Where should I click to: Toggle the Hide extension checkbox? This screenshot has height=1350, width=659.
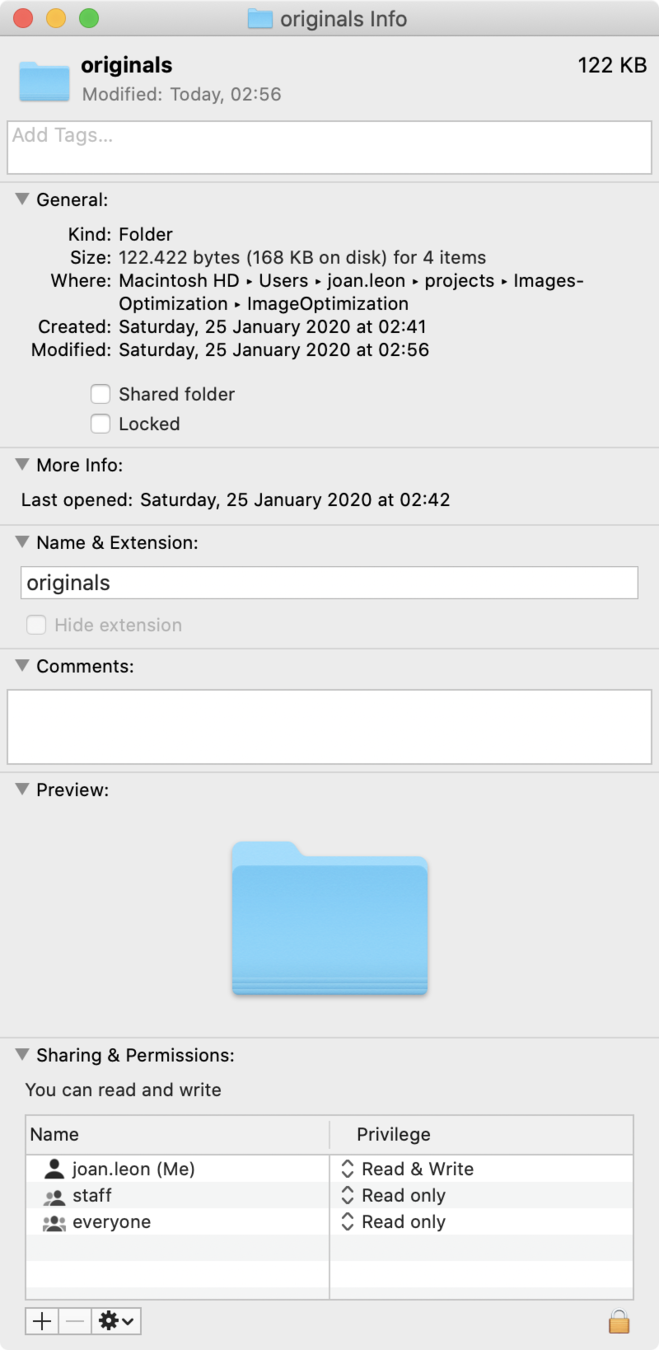click(x=36, y=625)
